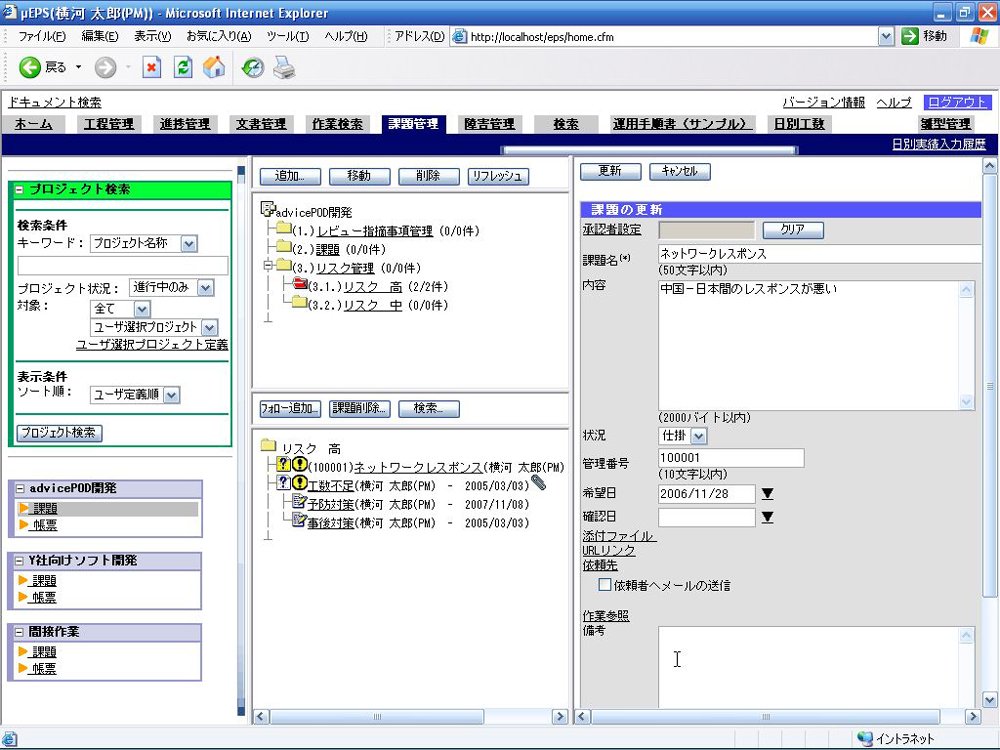1000x750 pixels.
Task: Click orange arrow next to Y社向けソフト開発 帳票
Action: tap(24, 597)
